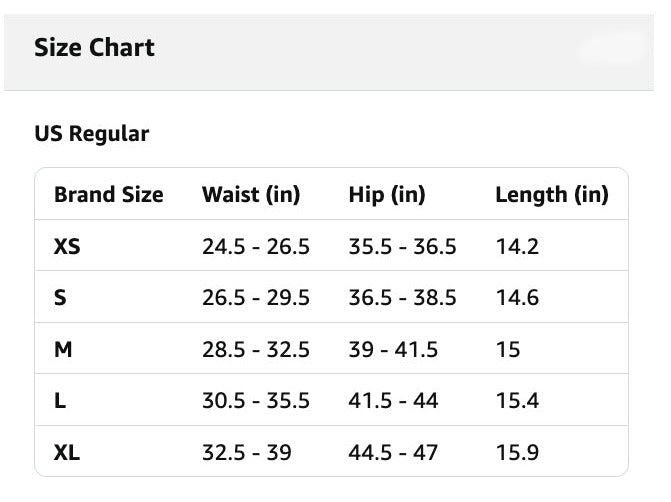This screenshot has width=671, height=502.
Task: Click the Brand Size column header
Action: point(108,195)
